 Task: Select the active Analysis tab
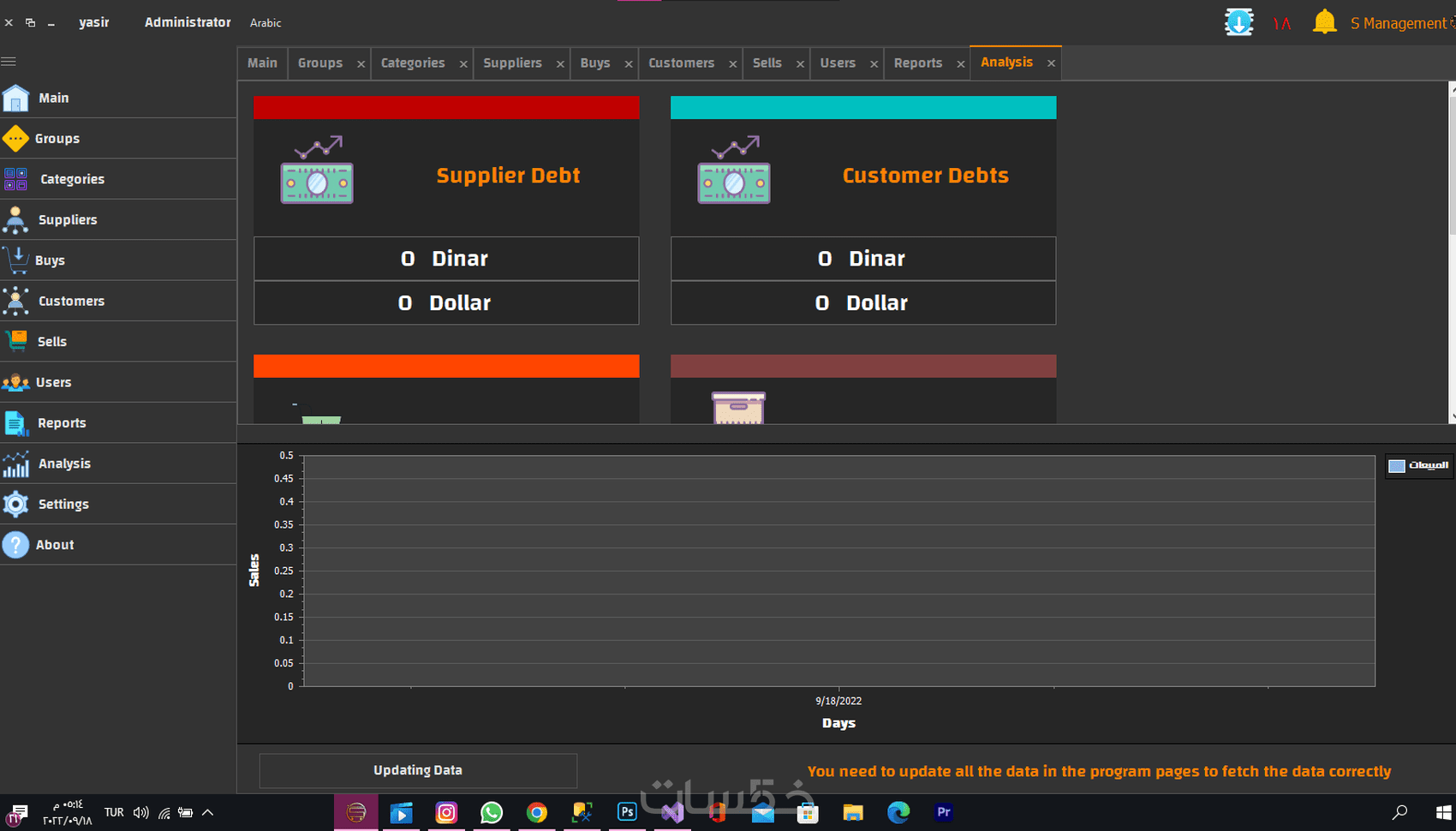[1006, 62]
